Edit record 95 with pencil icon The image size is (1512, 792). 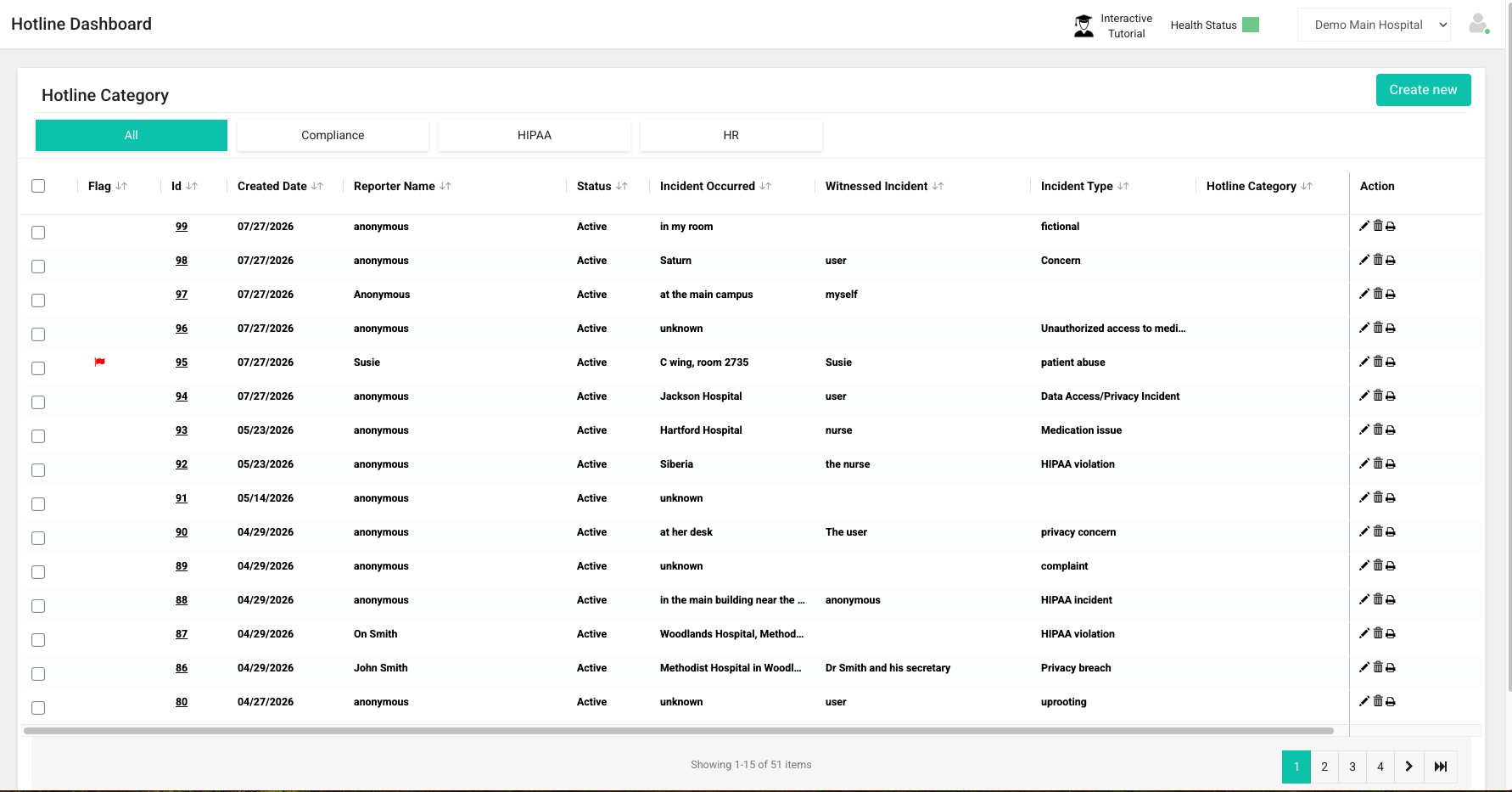click(1364, 362)
